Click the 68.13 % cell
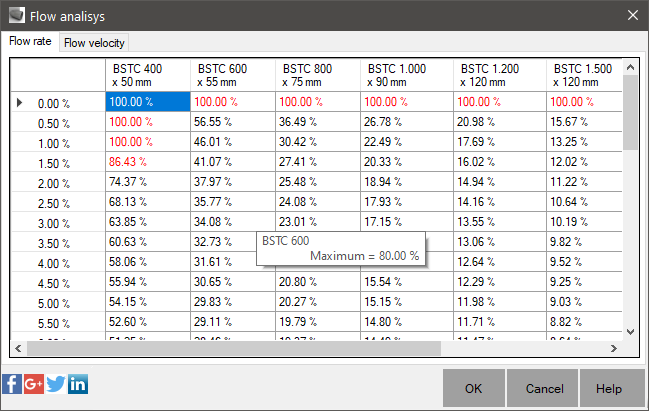 coord(148,202)
